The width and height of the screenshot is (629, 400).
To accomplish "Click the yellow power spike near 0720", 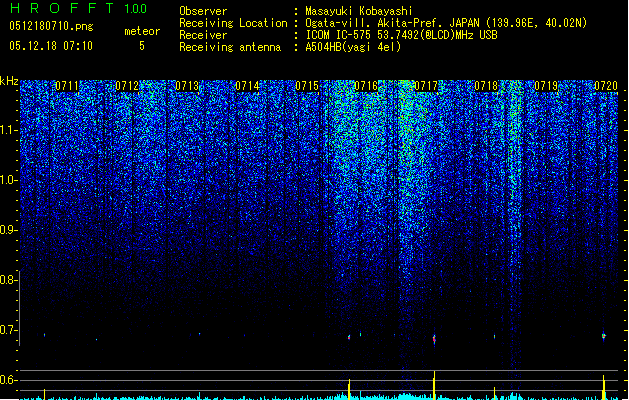I will click(x=604, y=387).
